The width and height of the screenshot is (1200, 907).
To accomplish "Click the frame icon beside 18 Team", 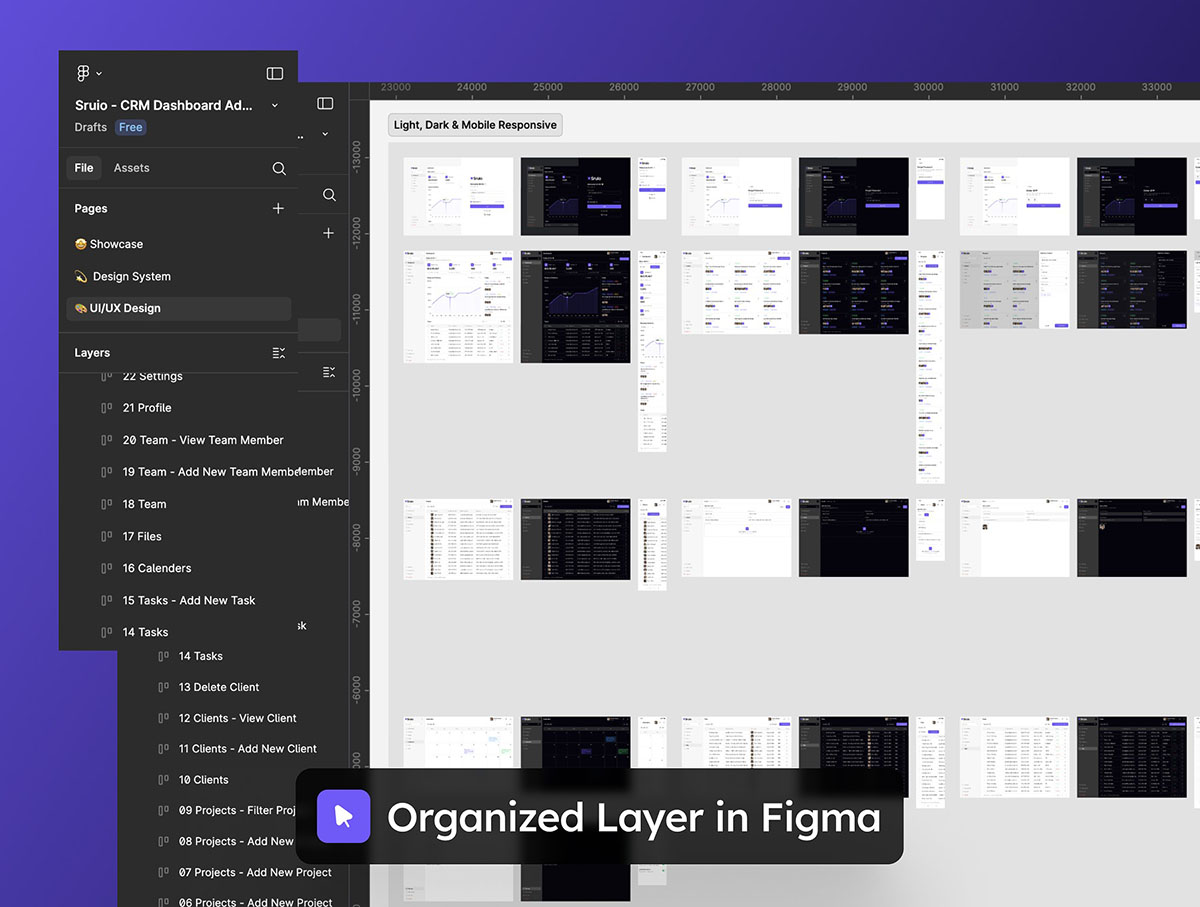I will (x=107, y=504).
